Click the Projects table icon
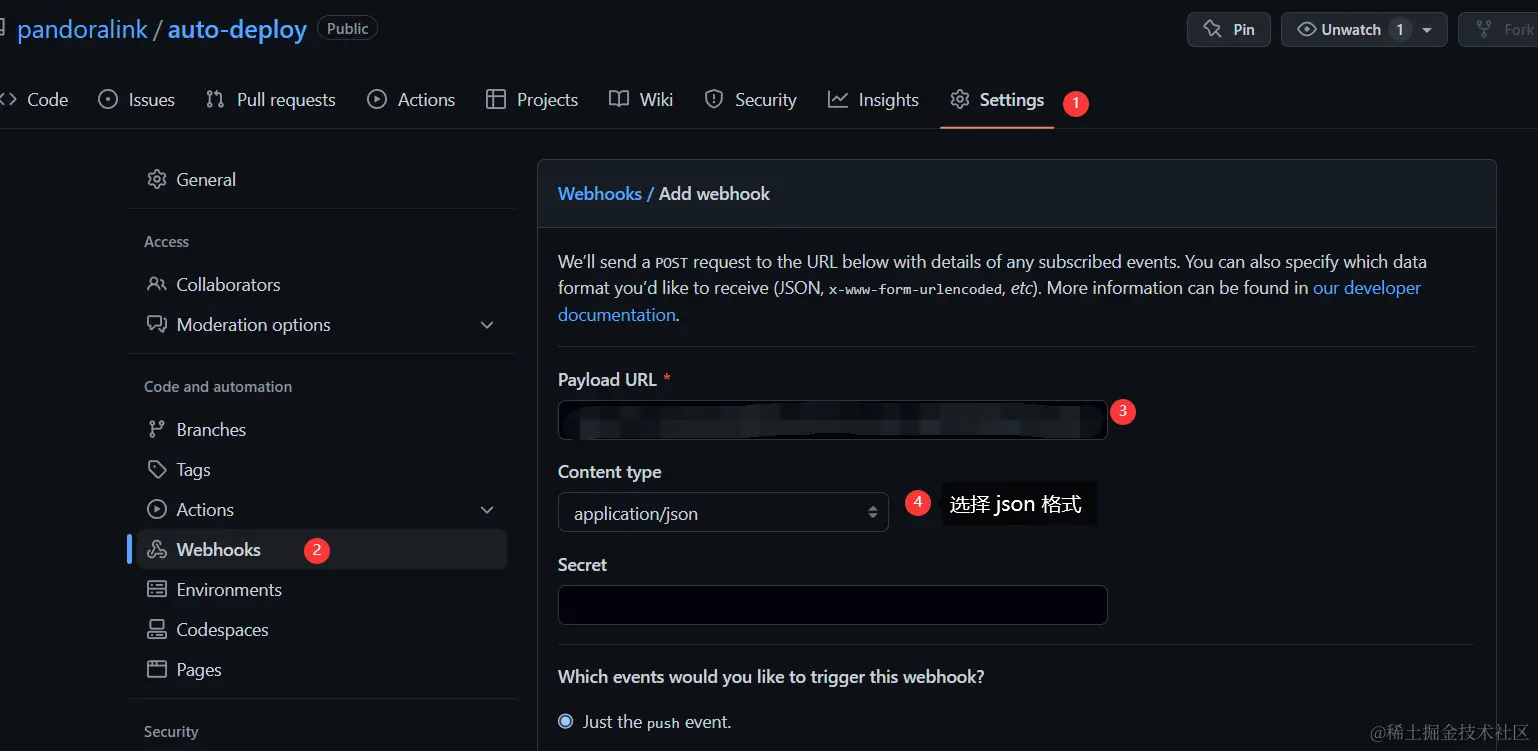 pos(495,99)
